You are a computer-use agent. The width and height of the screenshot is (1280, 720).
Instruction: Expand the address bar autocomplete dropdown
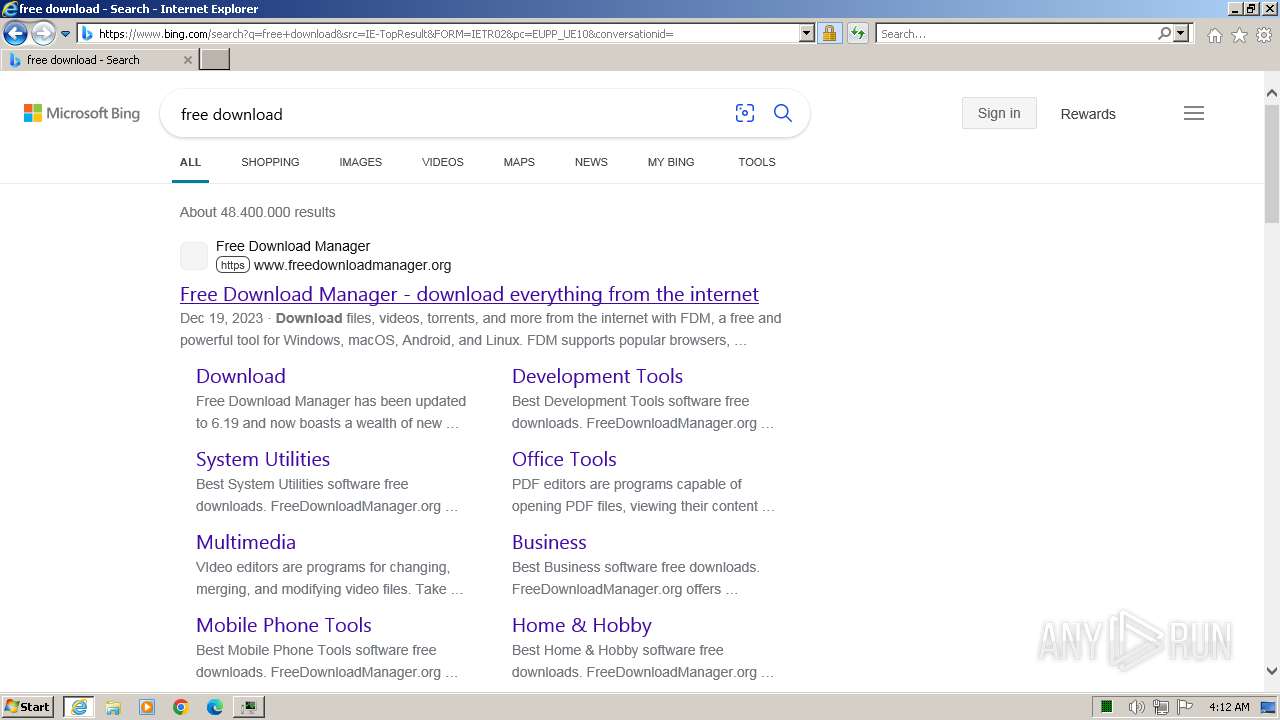pyautogui.click(x=807, y=34)
